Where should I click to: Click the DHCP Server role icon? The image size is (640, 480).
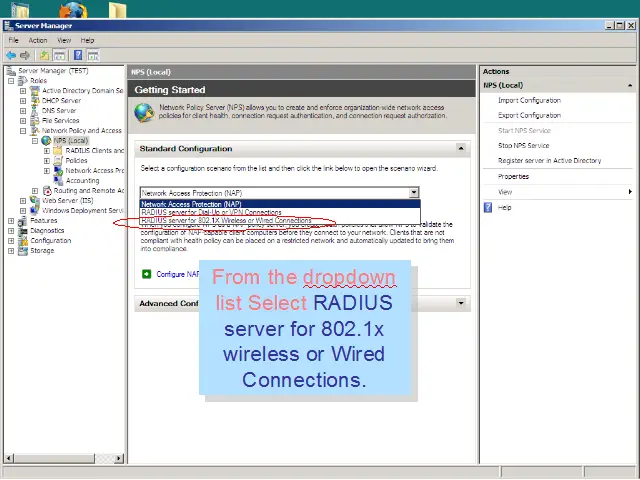[x=34, y=100]
